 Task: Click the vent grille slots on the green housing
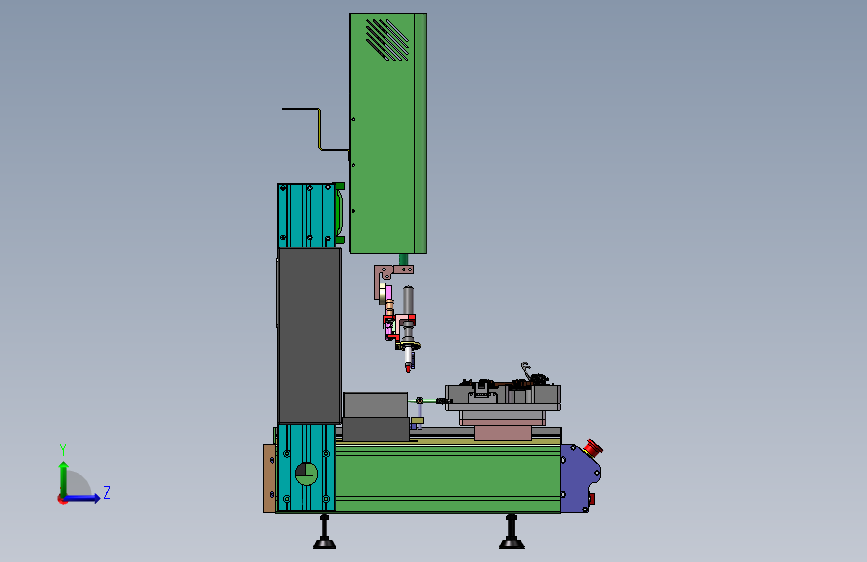coord(388,39)
